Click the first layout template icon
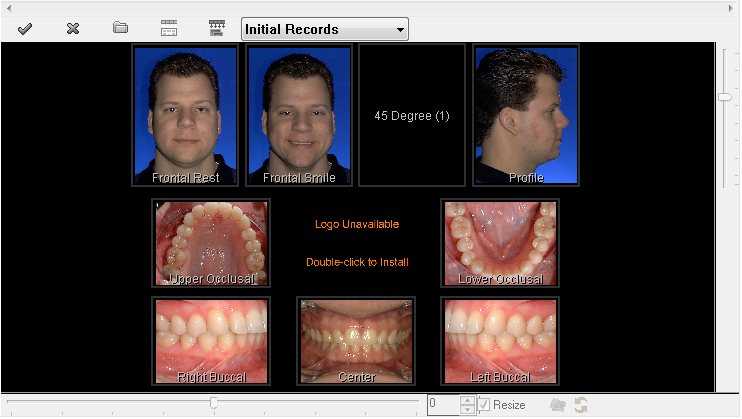Viewport: 742px width, 419px height. coord(169,28)
